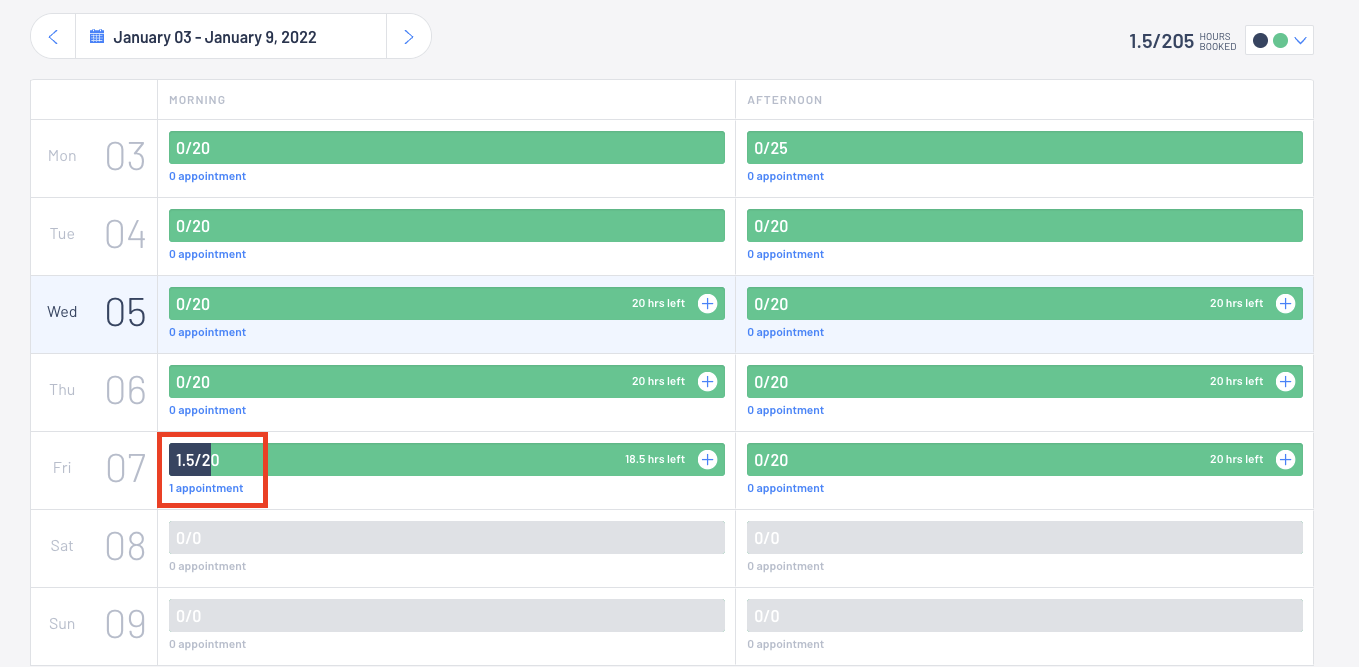Open Saturday 08 afternoon 0/0 greyed bar
Viewport: 1359px width, 667px height.
pos(1025,537)
